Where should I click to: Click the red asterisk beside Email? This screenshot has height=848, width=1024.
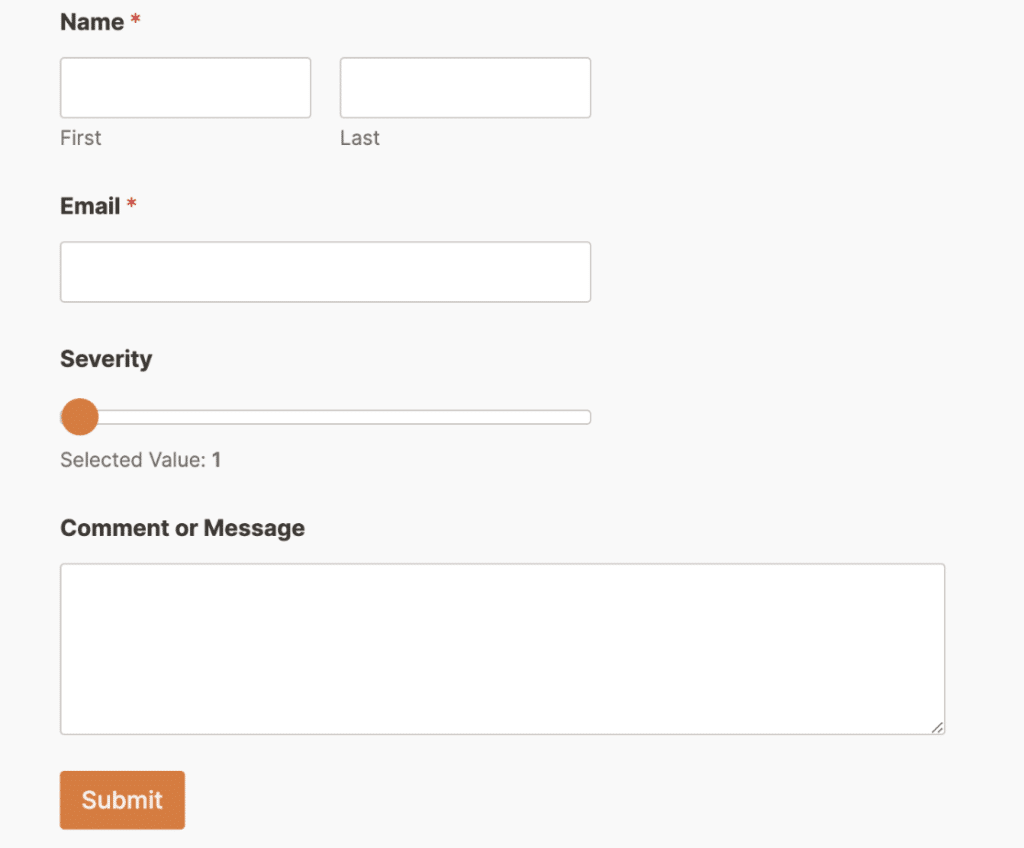[131, 205]
